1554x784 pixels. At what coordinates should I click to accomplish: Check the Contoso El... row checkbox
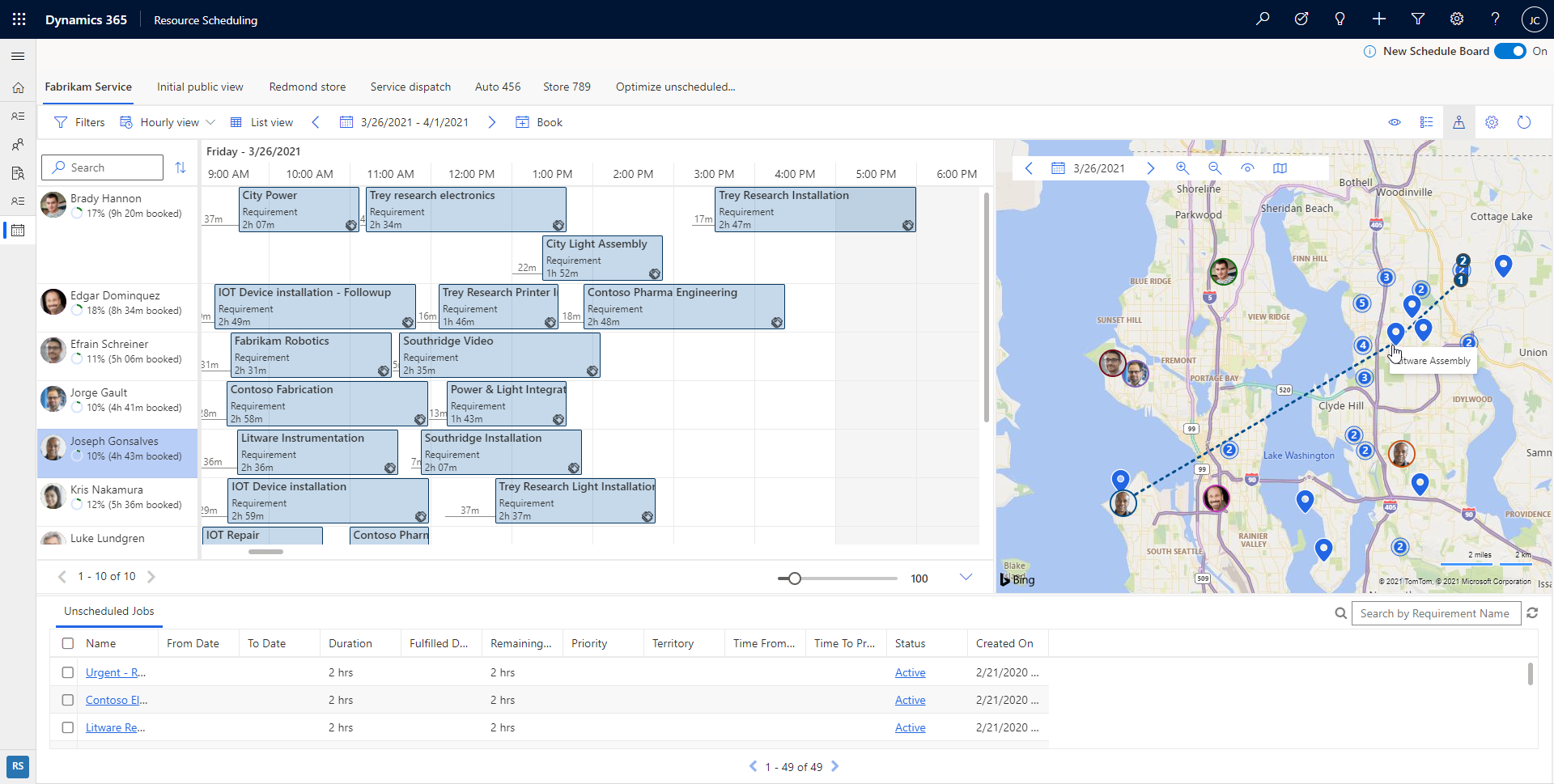[68, 700]
